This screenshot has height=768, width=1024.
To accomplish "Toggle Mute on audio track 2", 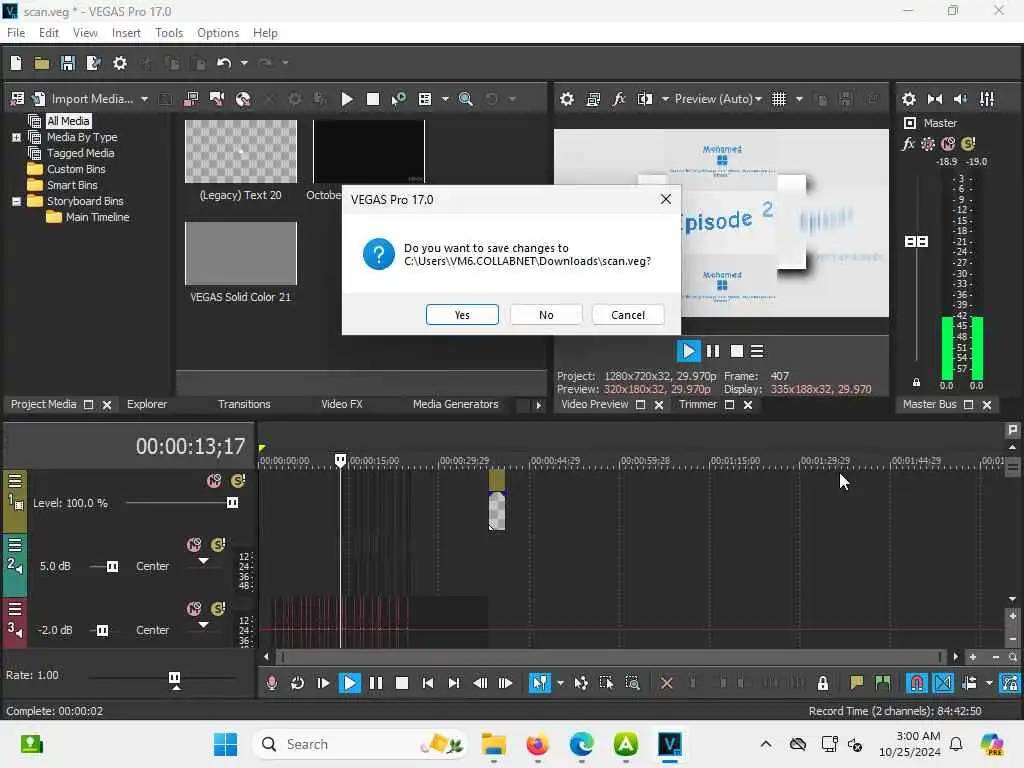I will click(x=194, y=545).
